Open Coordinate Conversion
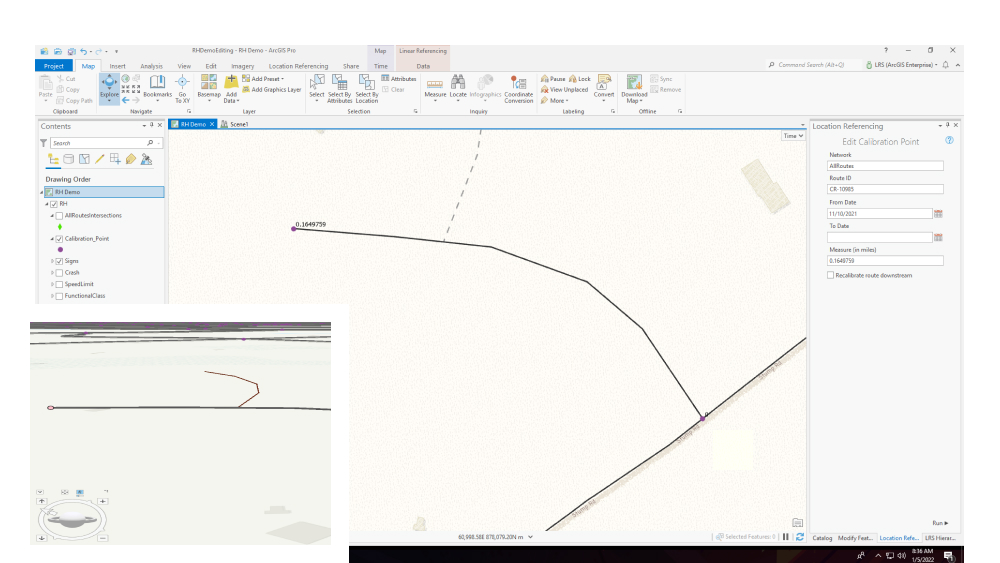1000x563 pixels. [518, 89]
